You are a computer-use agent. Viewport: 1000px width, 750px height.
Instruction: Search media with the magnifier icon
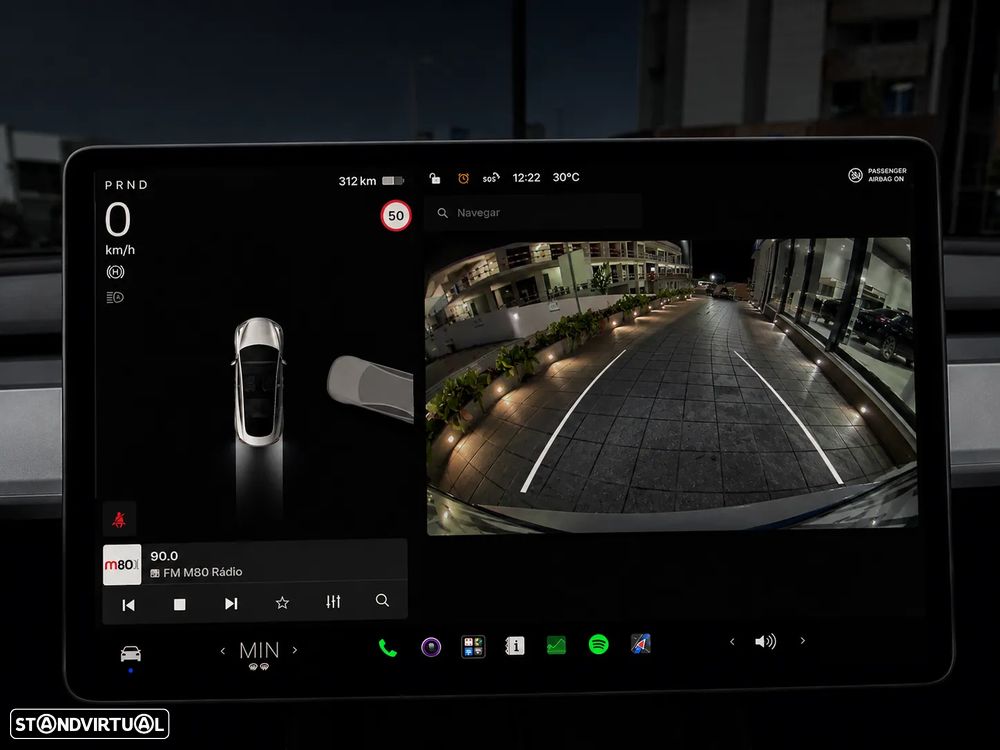tap(382, 600)
